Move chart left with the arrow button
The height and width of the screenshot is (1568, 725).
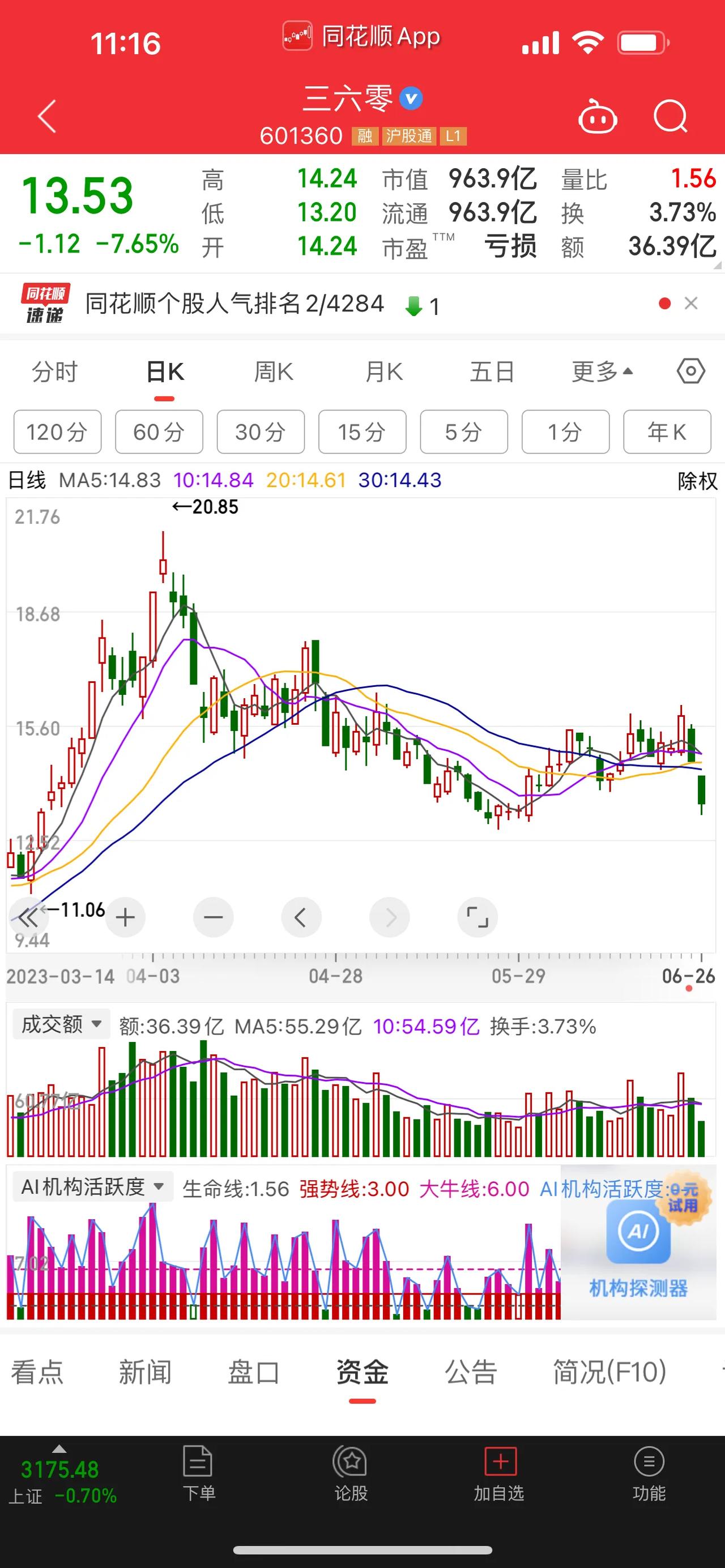pos(301,917)
